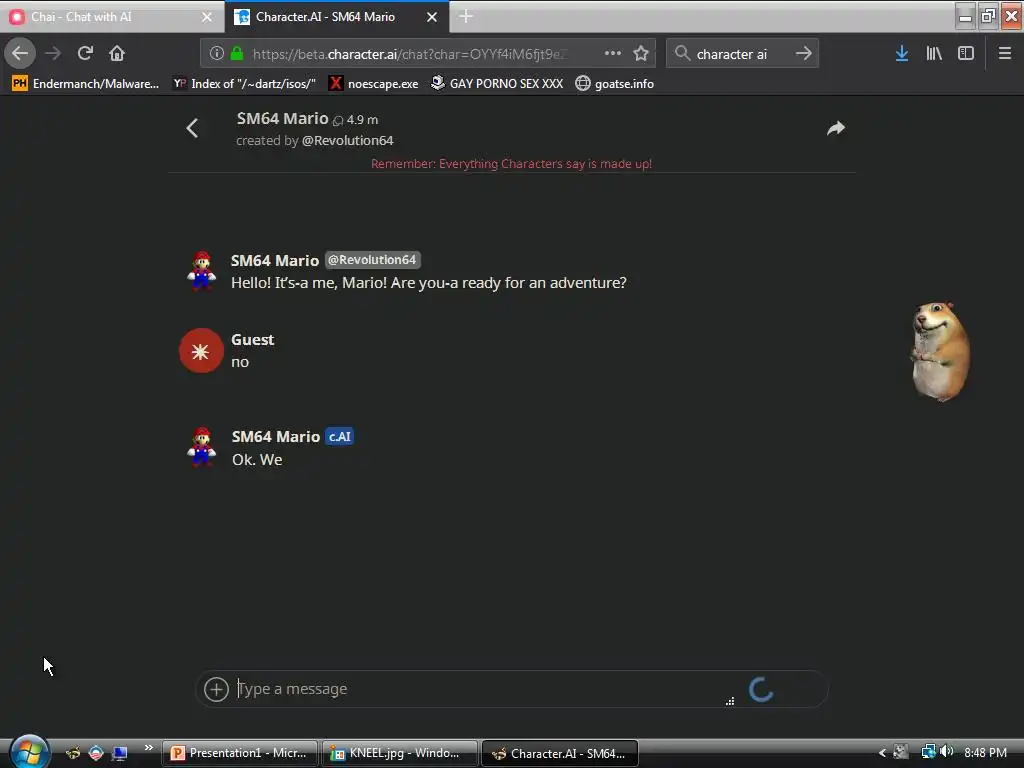Image resolution: width=1024 pixels, height=768 pixels.
Task: Open the Windows Start orb
Action: [x=29, y=752]
